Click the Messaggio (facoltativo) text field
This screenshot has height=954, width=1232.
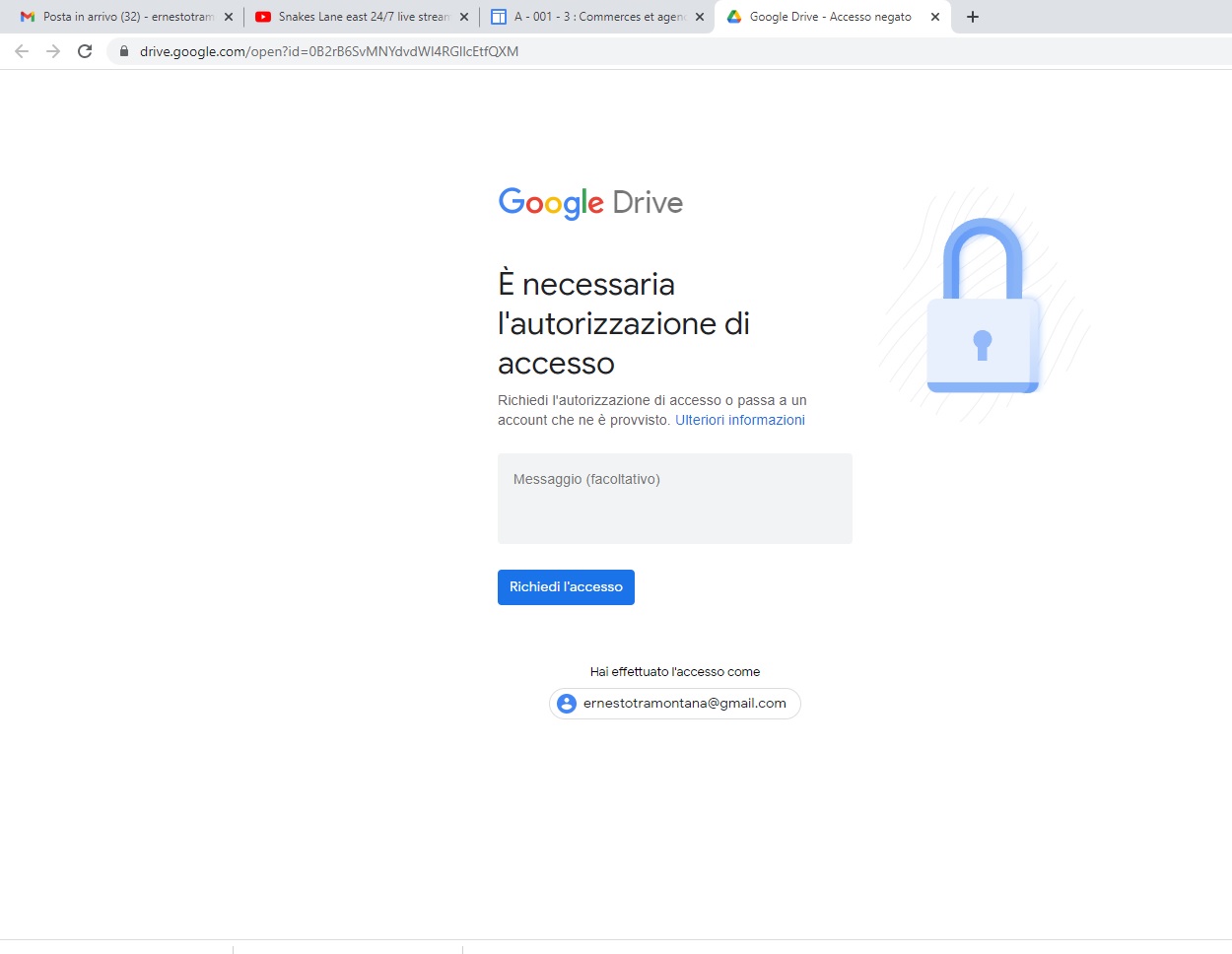[674, 499]
